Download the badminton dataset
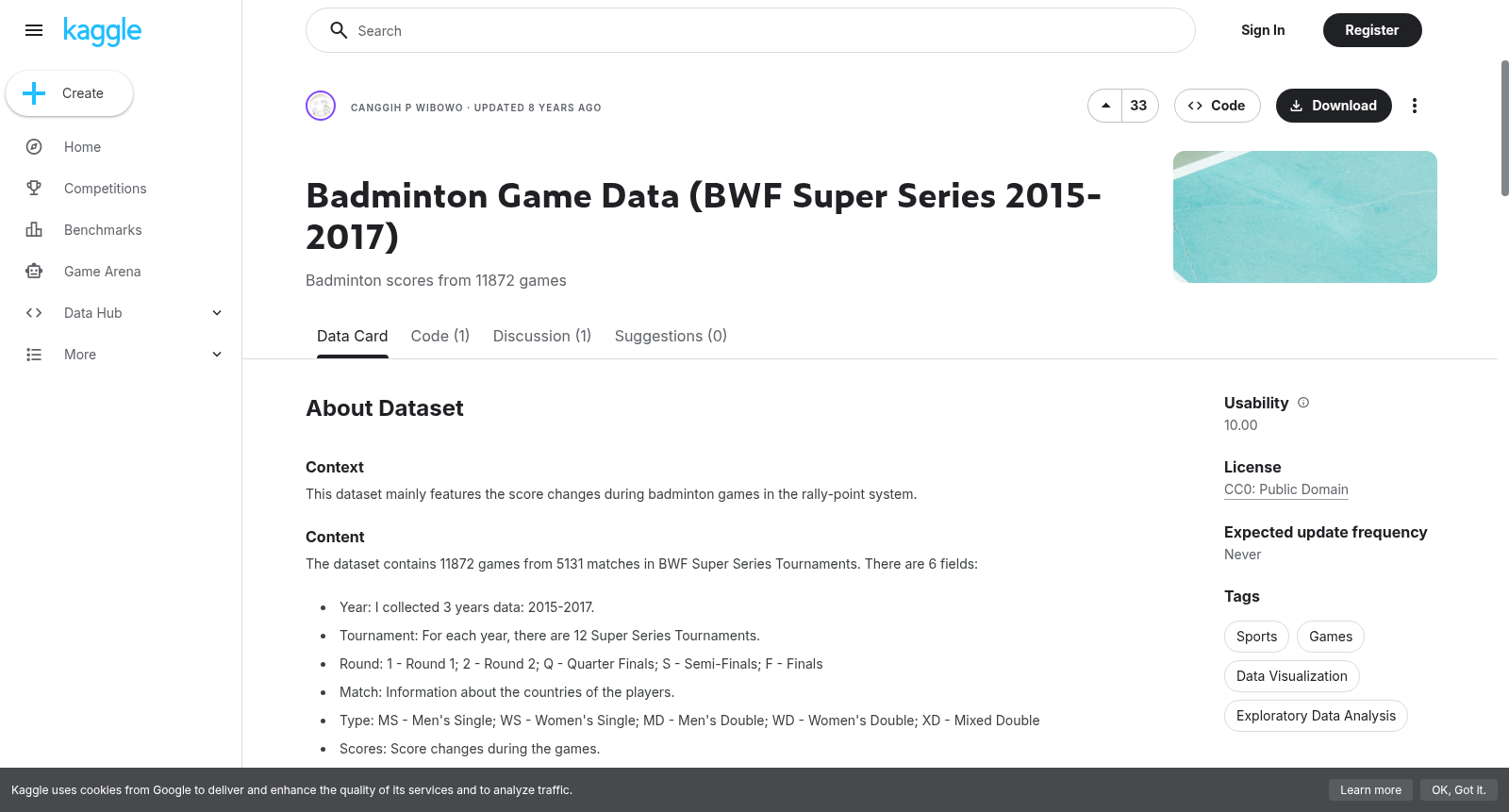This screenshot has height=812, width=1509. (x=1334, y=106)
